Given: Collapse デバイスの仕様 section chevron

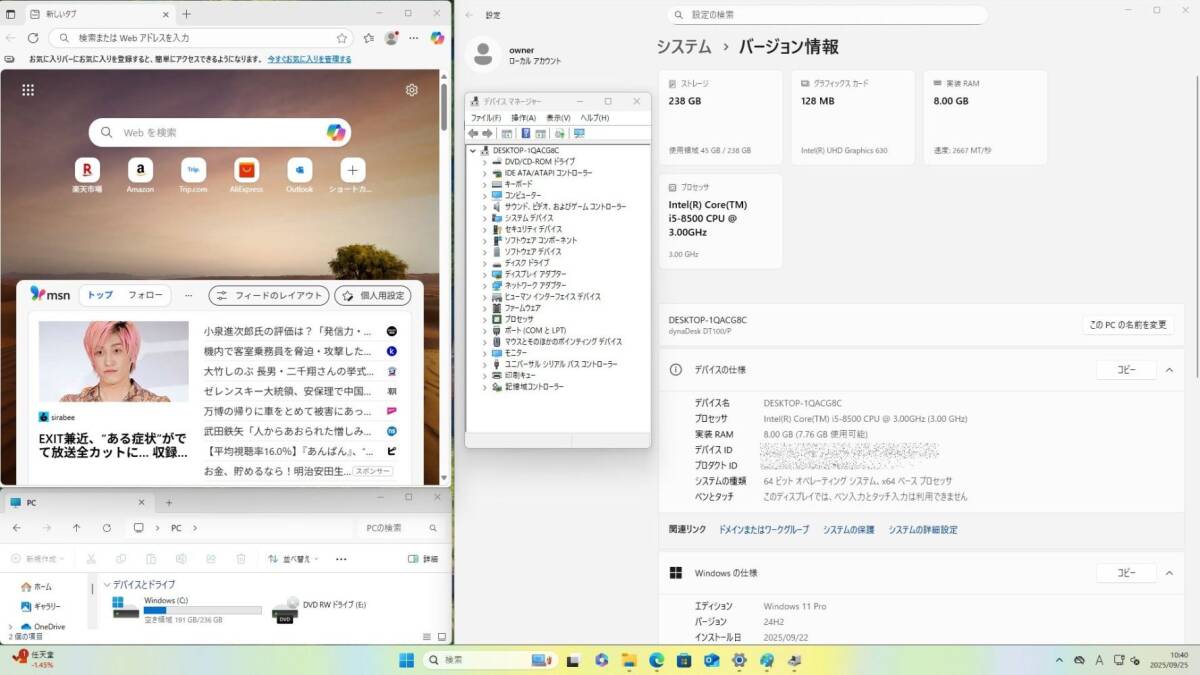Looking at the screenshot, I should pos(1168,370).
